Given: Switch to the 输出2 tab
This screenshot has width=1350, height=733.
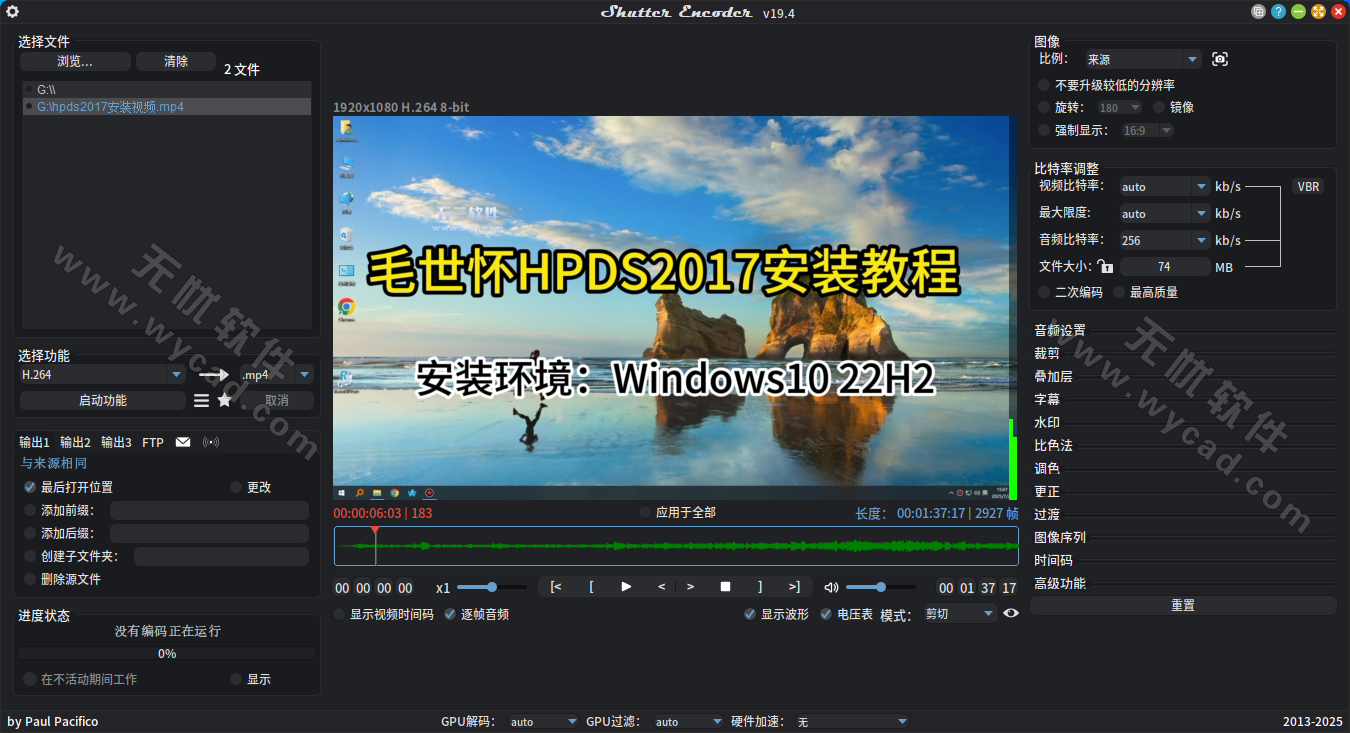Looking at the screenshot, I should click(75, 442).
